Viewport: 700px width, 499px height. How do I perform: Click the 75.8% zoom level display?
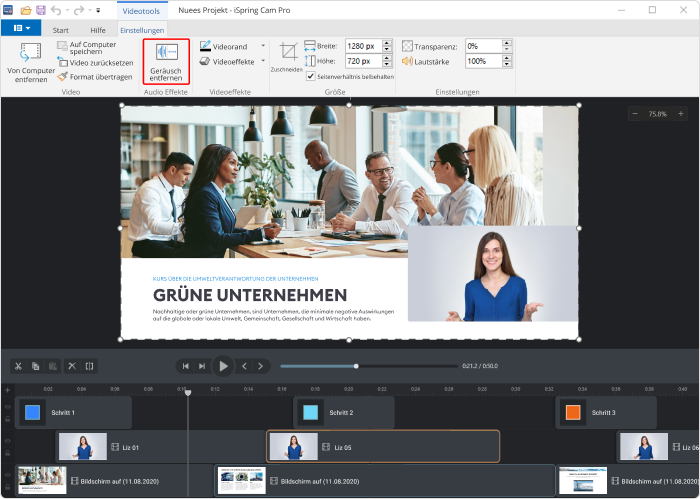click(658, 114)
